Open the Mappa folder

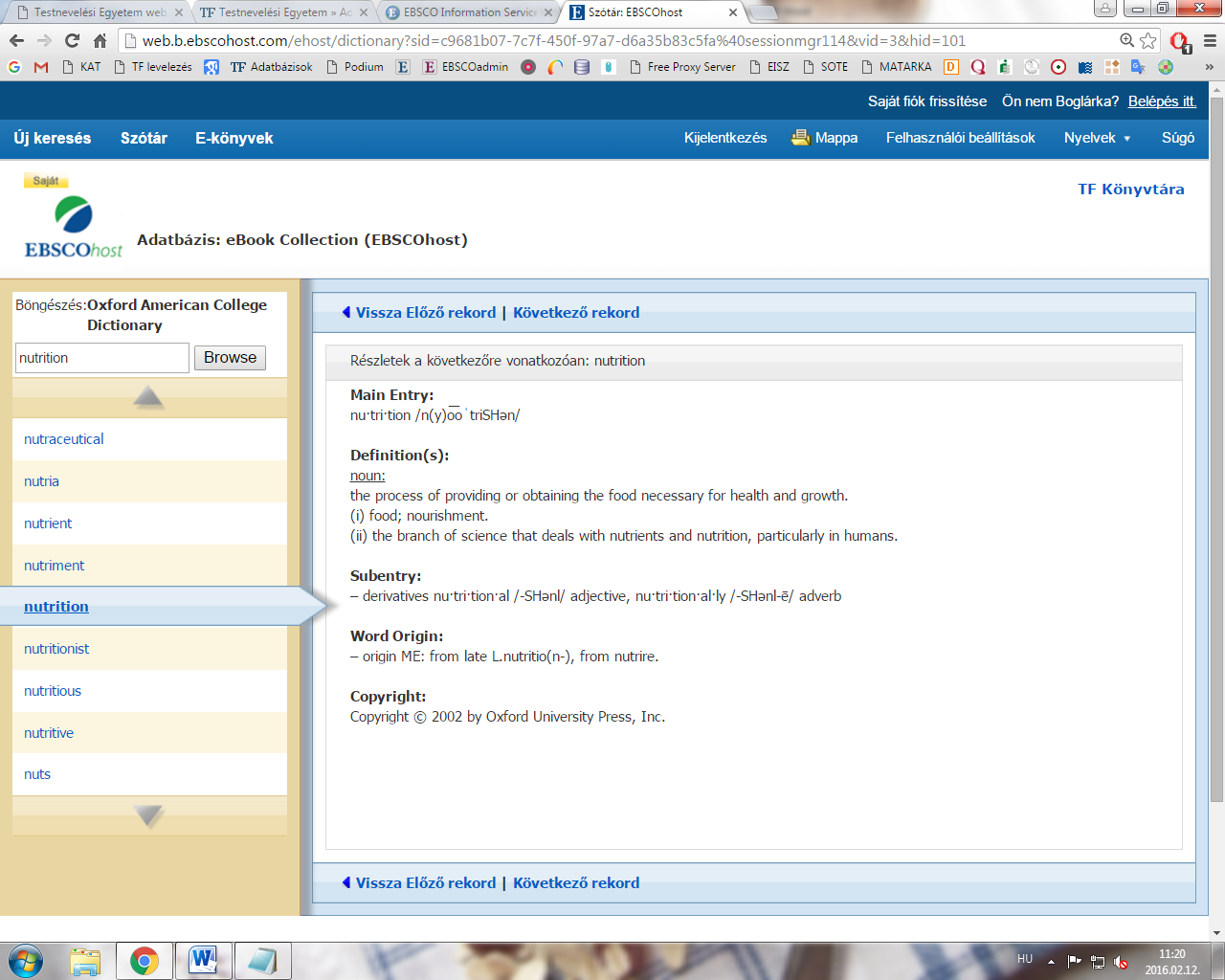825,138
